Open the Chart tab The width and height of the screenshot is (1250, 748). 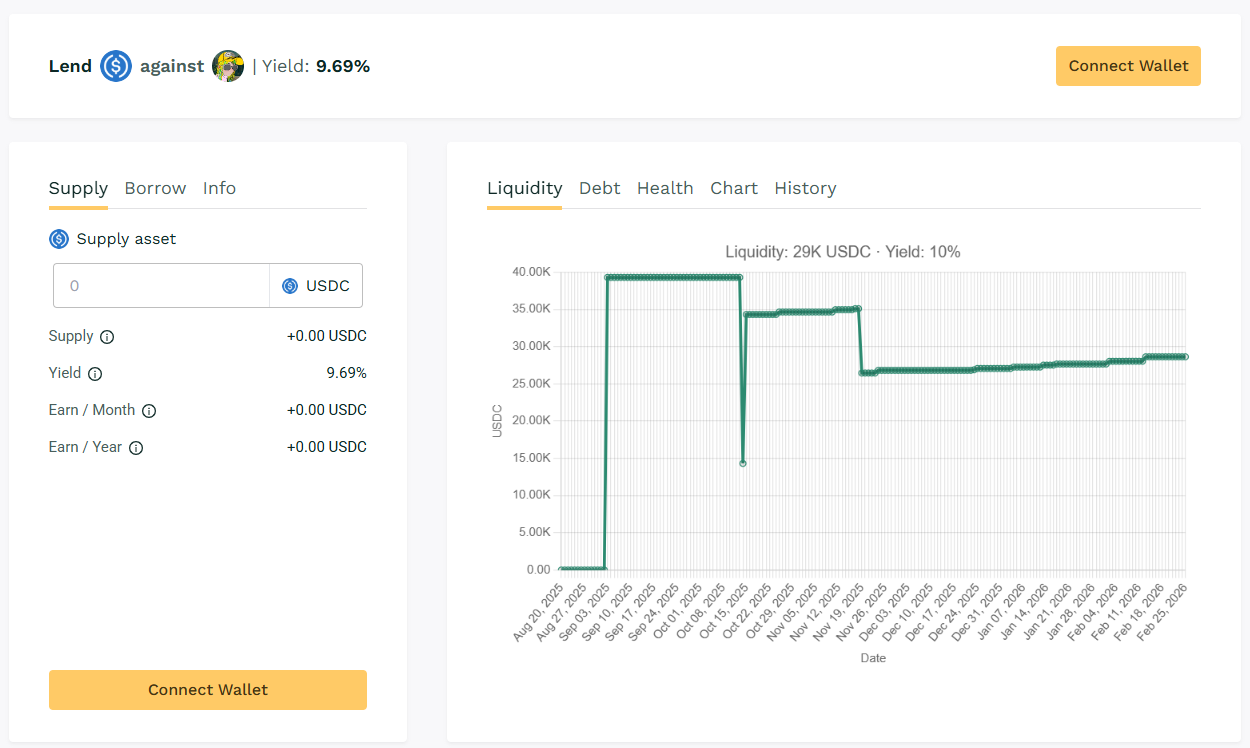pos(734,188)
